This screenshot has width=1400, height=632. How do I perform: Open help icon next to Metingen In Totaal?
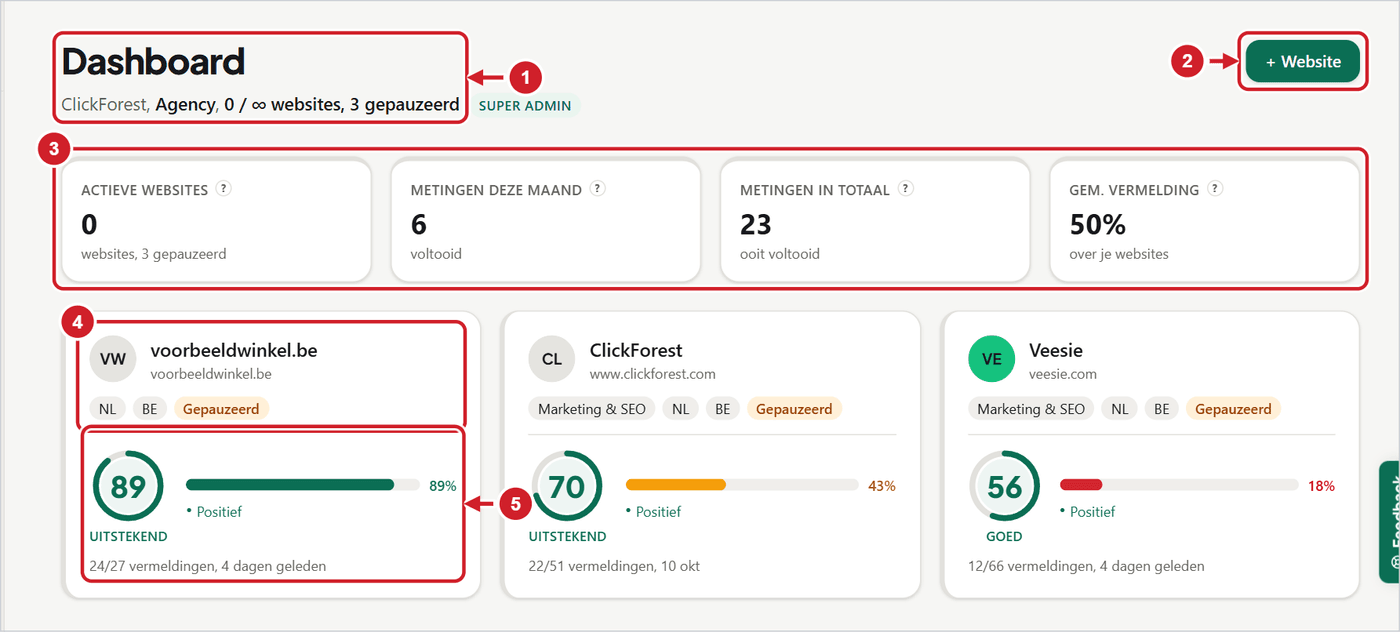(x=905, y=189)
